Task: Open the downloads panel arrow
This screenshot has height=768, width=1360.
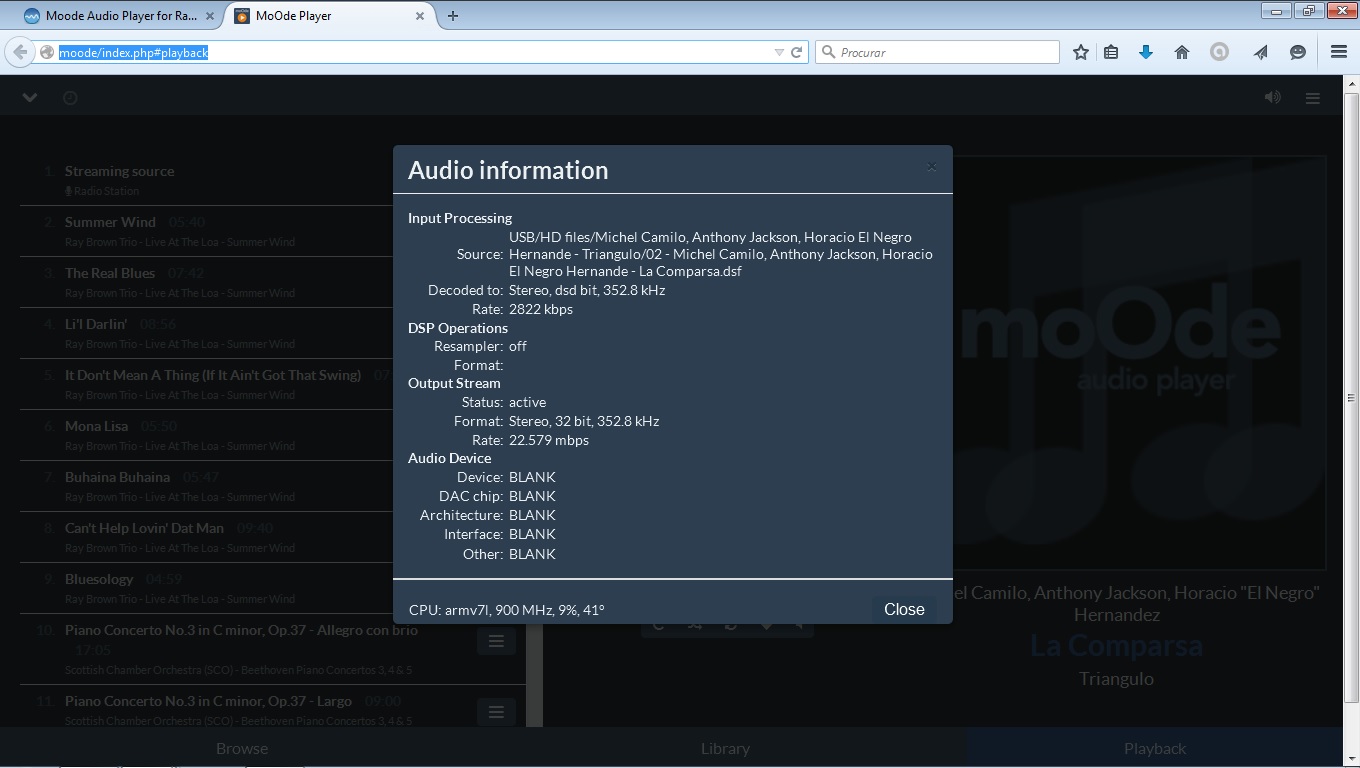Action: click(1146, 52)
